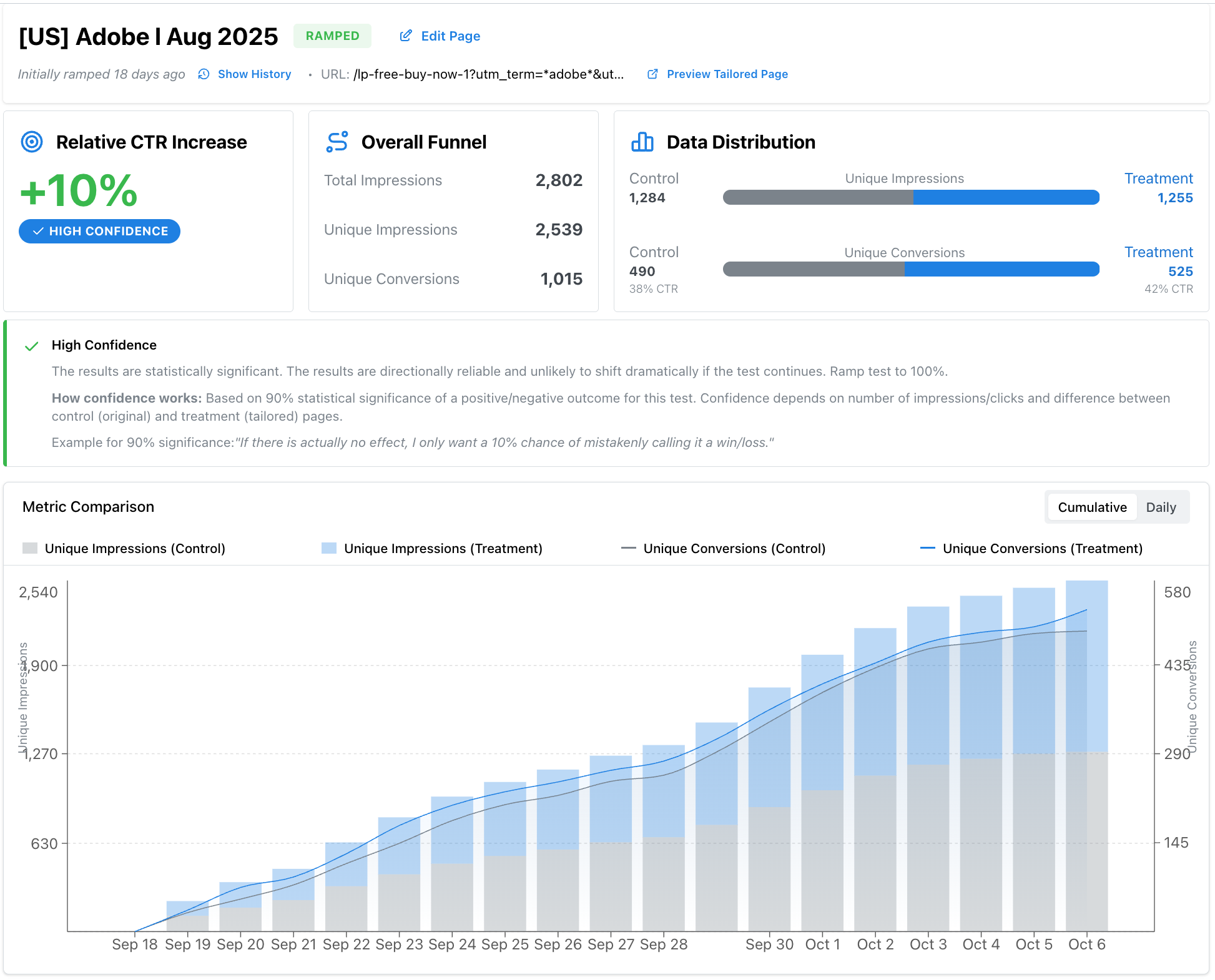Open the Preview Tailored Page link
Screen dimensions: 1215x980
click(727, 74)
